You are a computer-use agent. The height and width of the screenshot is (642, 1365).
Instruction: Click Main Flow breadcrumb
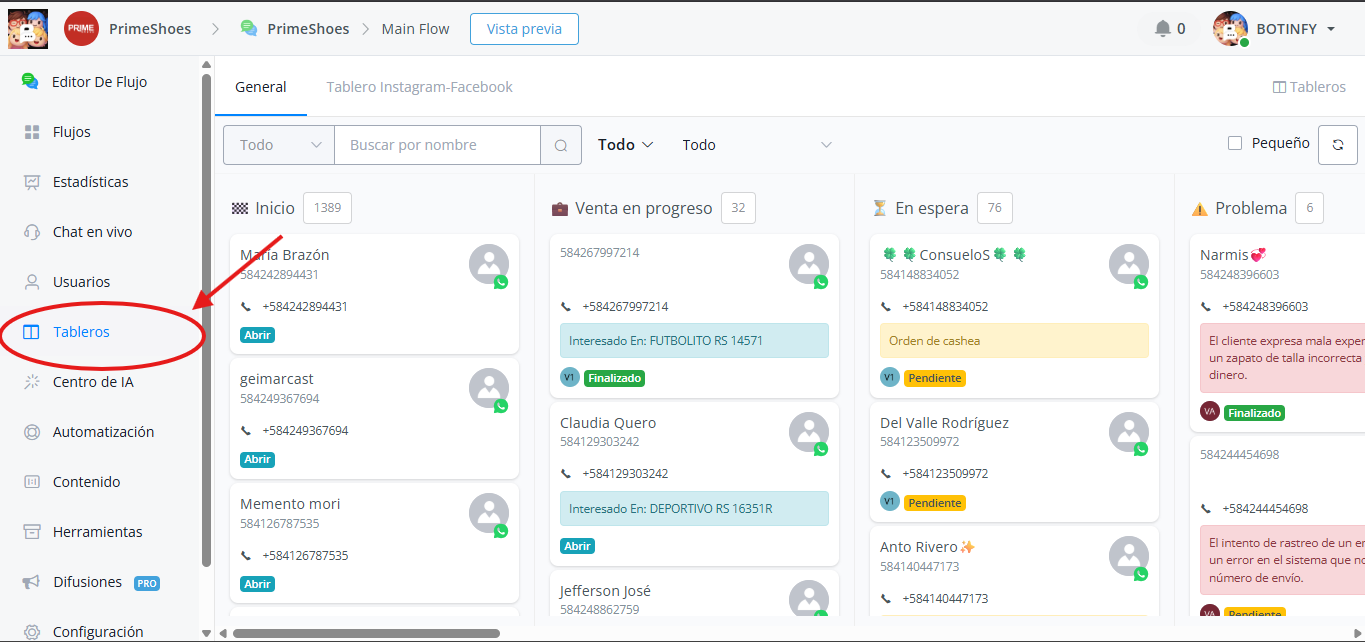[x=416, y=29]
